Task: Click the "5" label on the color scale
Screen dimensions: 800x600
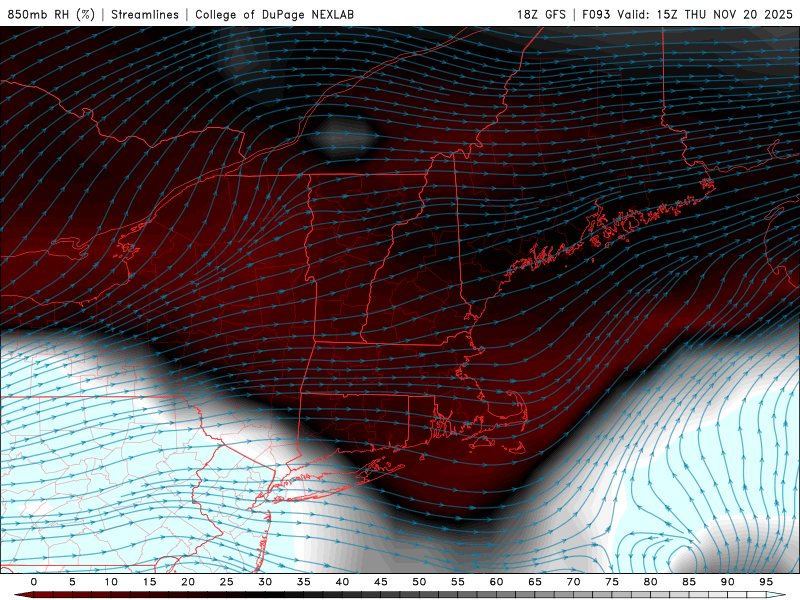Action: click(72, 582)
